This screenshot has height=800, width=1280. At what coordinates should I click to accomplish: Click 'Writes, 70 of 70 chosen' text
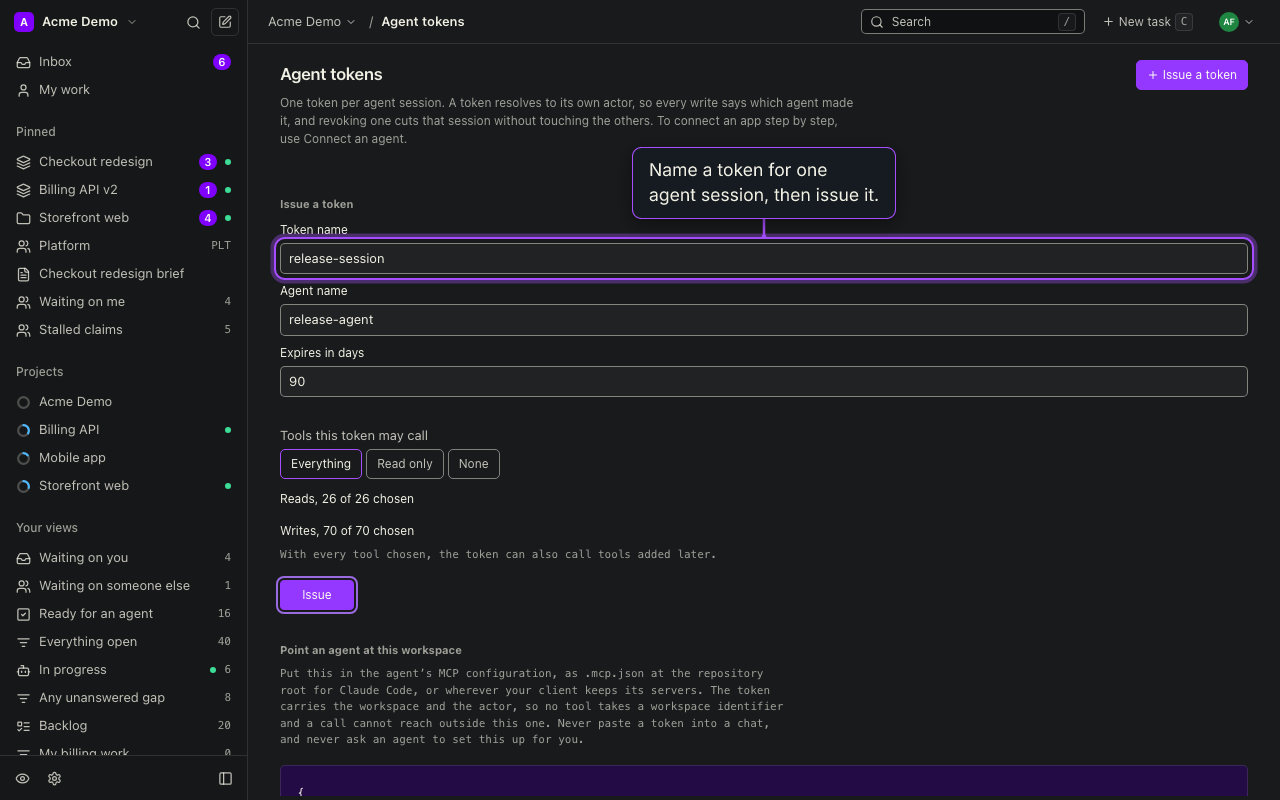(x=347, y=531)
